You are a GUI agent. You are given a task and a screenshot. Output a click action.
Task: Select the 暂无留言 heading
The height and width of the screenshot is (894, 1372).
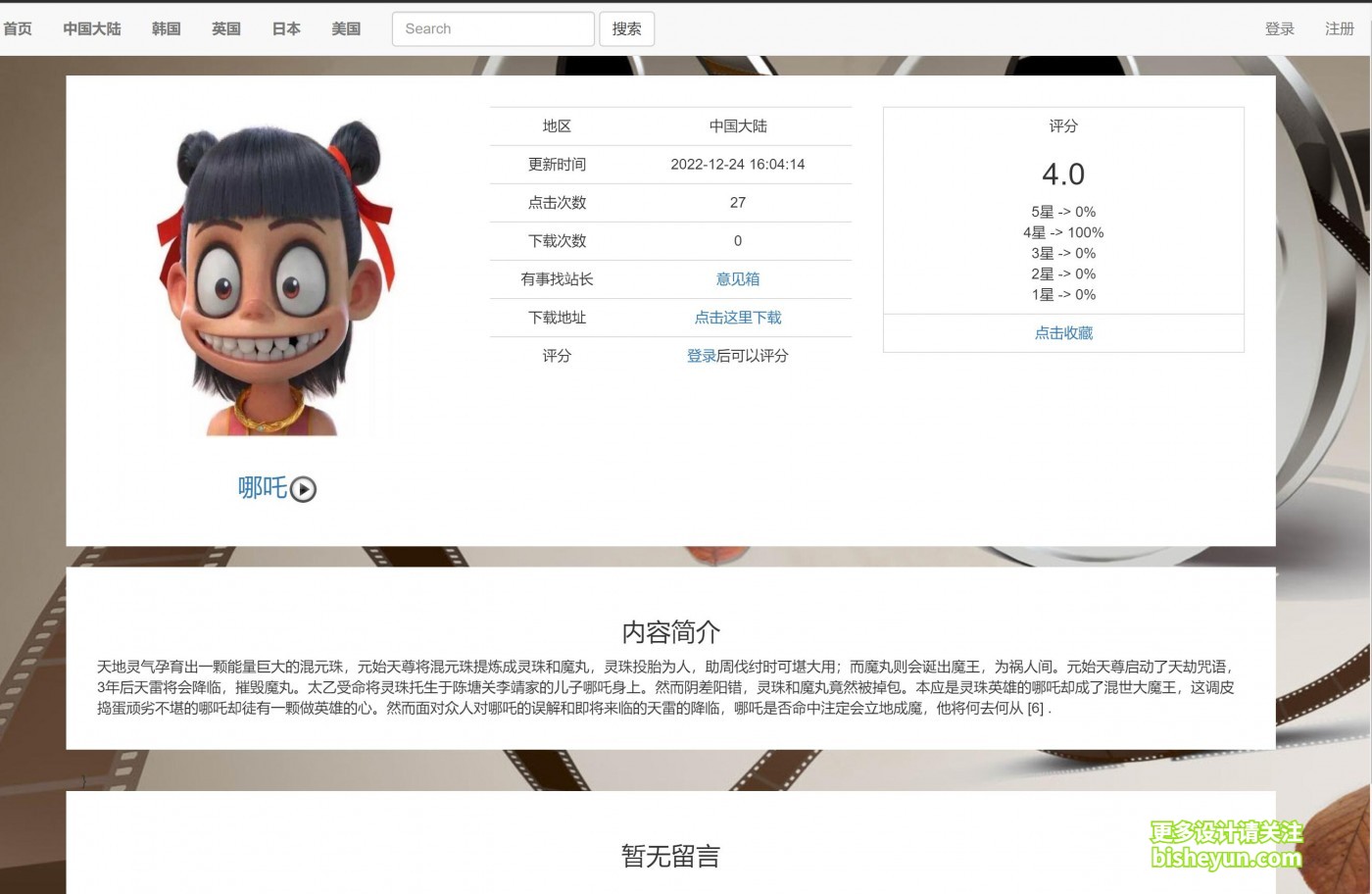(671, 856)
